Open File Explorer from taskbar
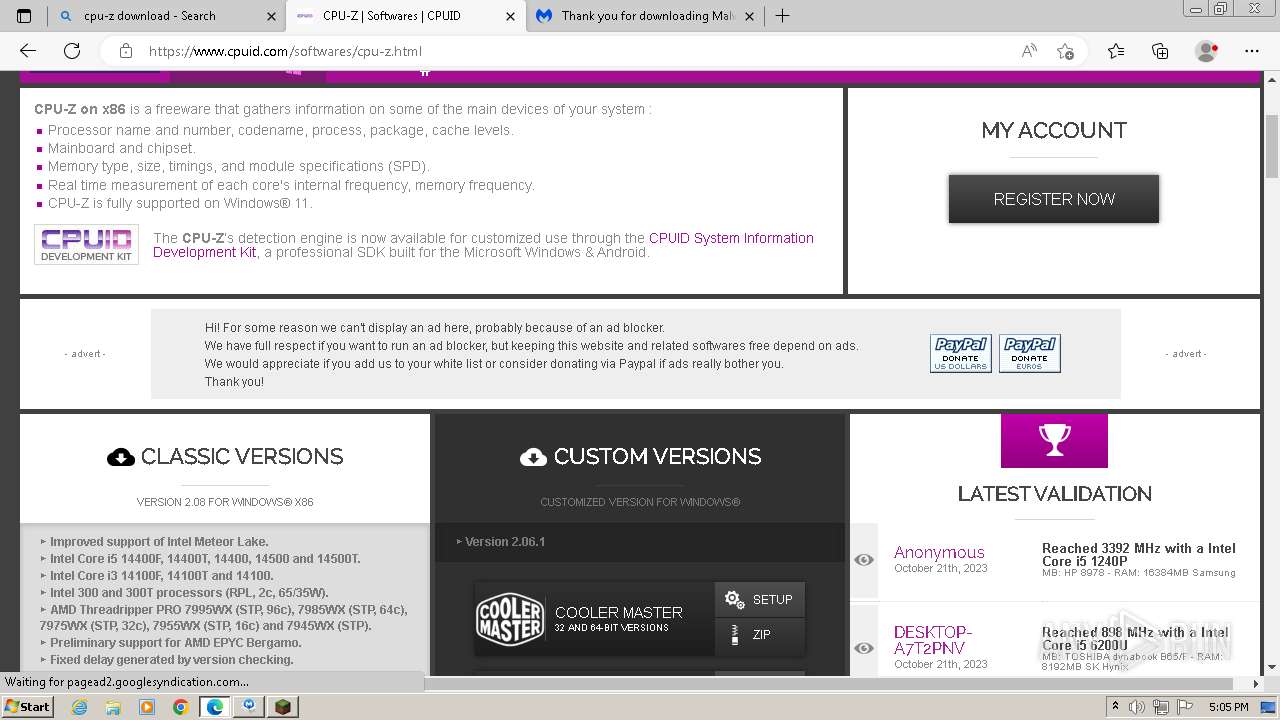This screenshot has width=1280, height=720. [x=113, y=707]
